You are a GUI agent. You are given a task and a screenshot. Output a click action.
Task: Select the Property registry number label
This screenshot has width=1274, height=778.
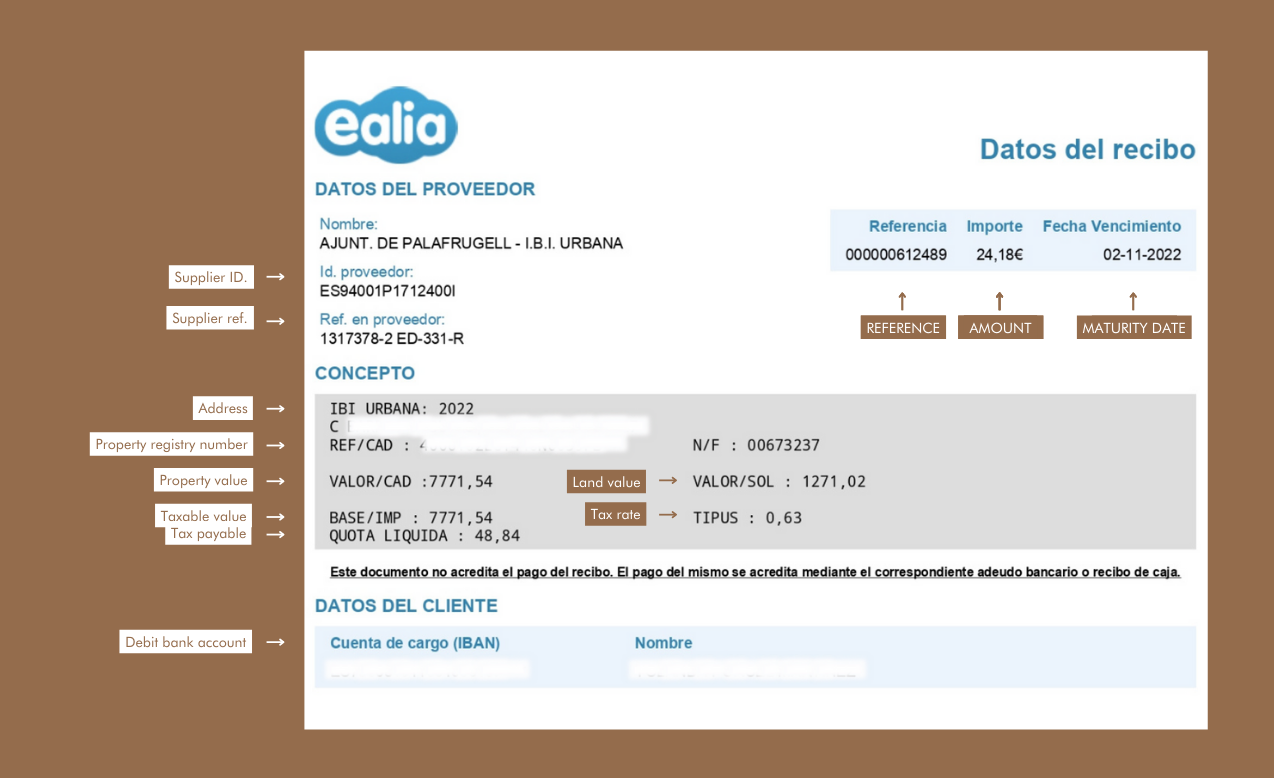(x=171, y=444)
